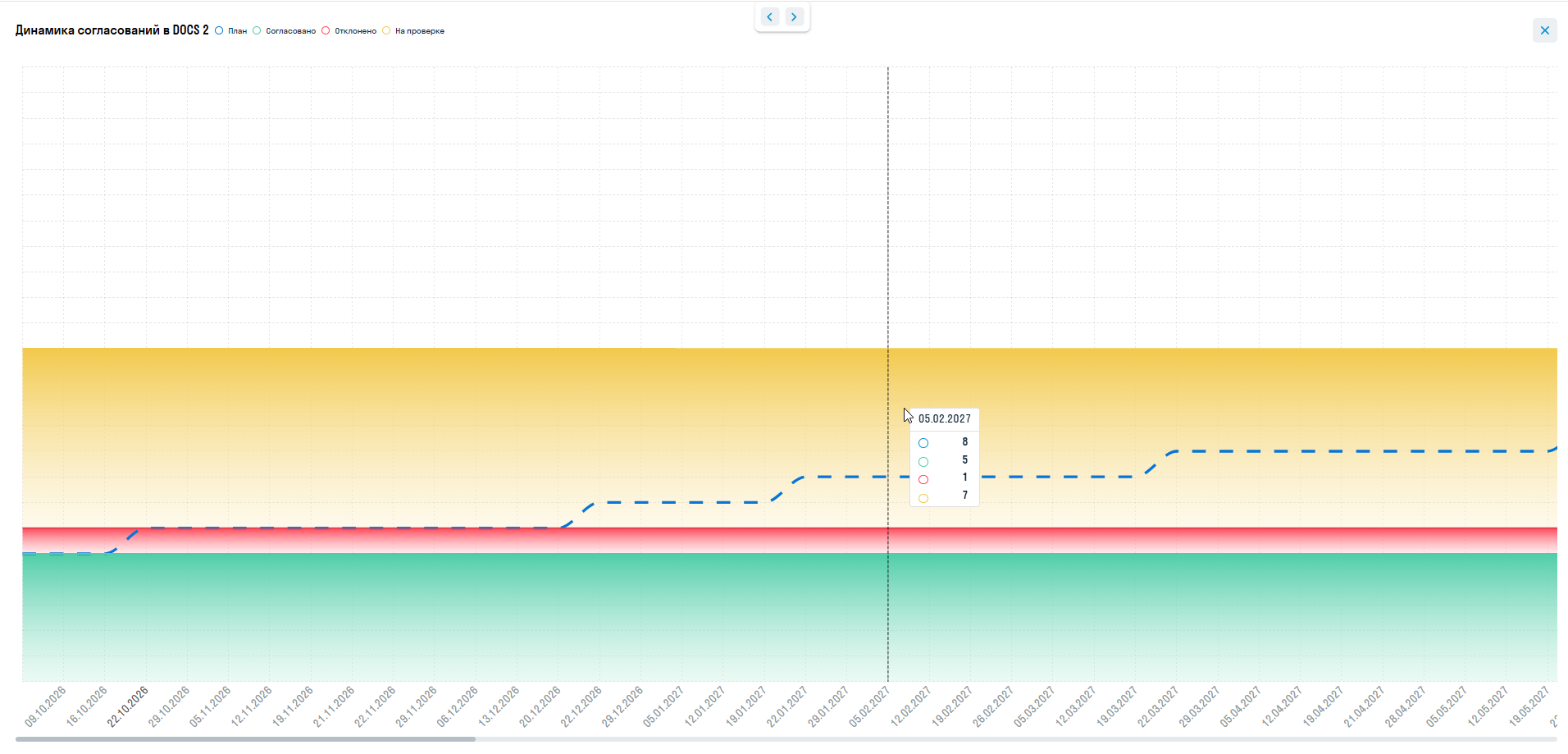The height and width of the screenshot is (754, 1568).
Task: Click the x-axis label 13.12.2026
Action: [499, 706]
